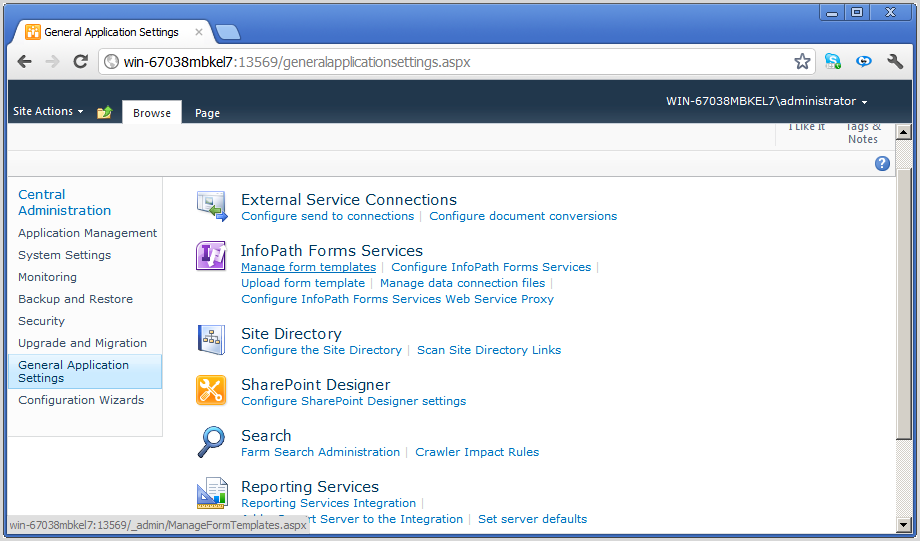Click Configure InfoPath Forms Services link
Viewport: 920px width, 541px height.
coord(491,267)
